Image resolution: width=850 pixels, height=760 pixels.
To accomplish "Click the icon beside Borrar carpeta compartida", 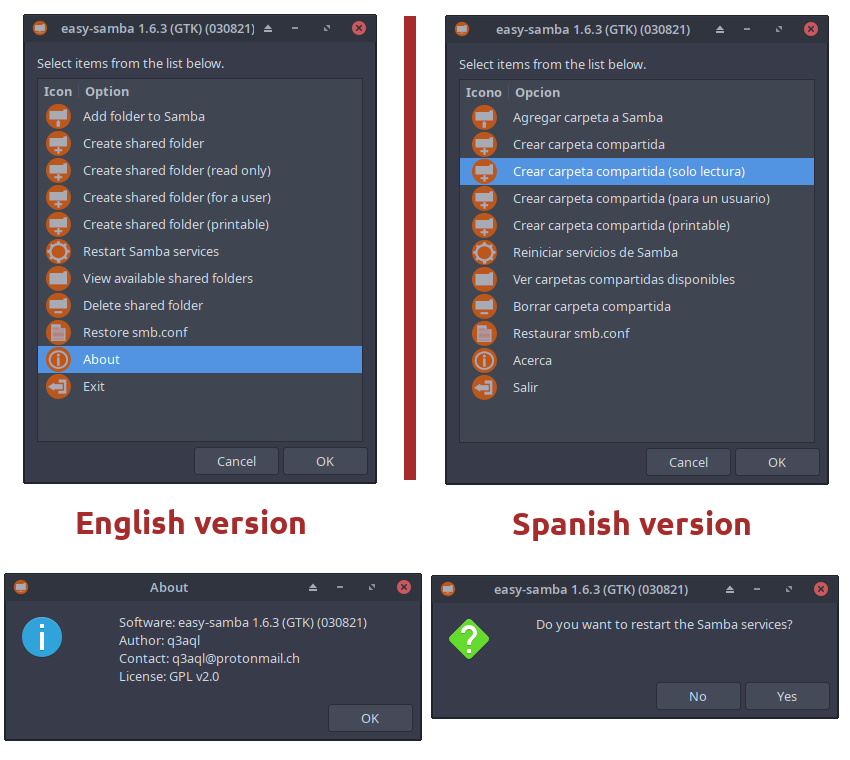I will point(484,307).
